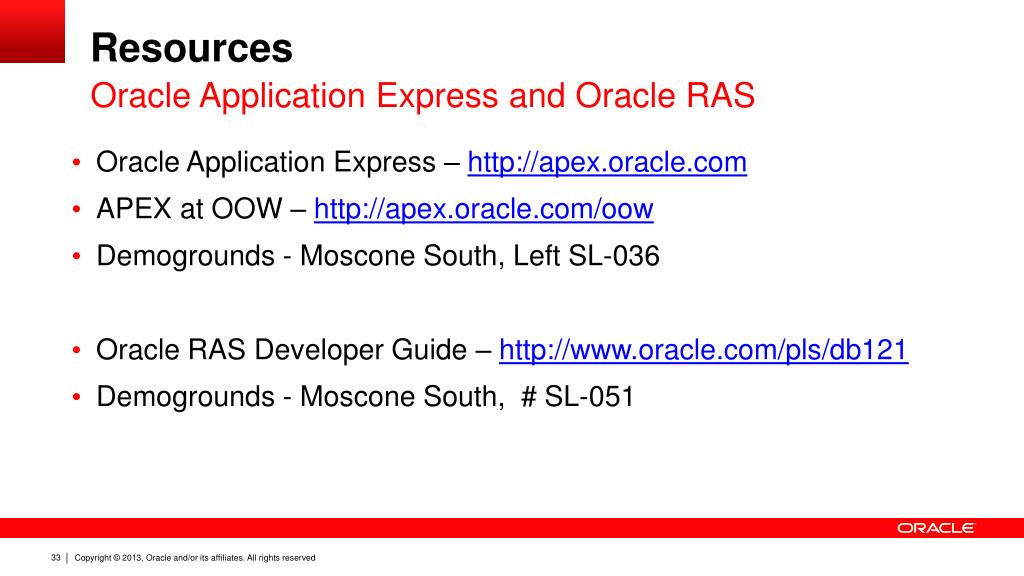Click 'Demogrounds - Moscone South, # SL-051'

(366, 397)
